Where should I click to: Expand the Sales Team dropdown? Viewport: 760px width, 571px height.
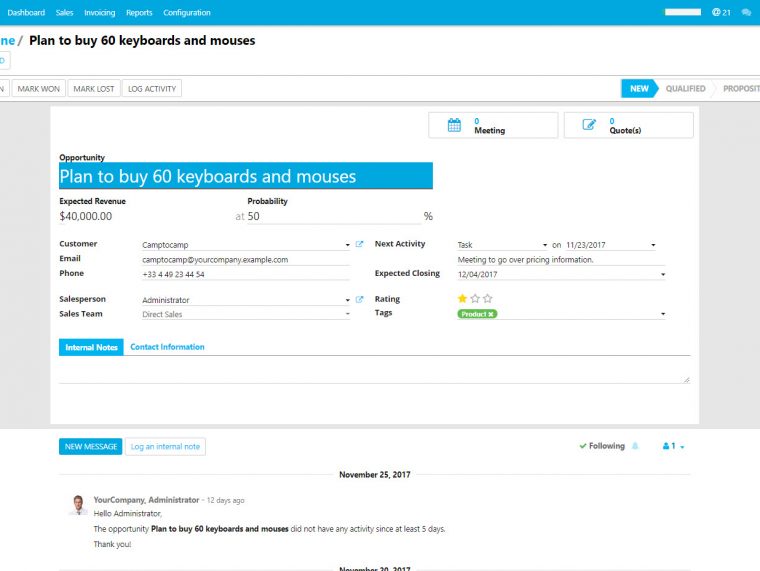(x=348, y=314)
